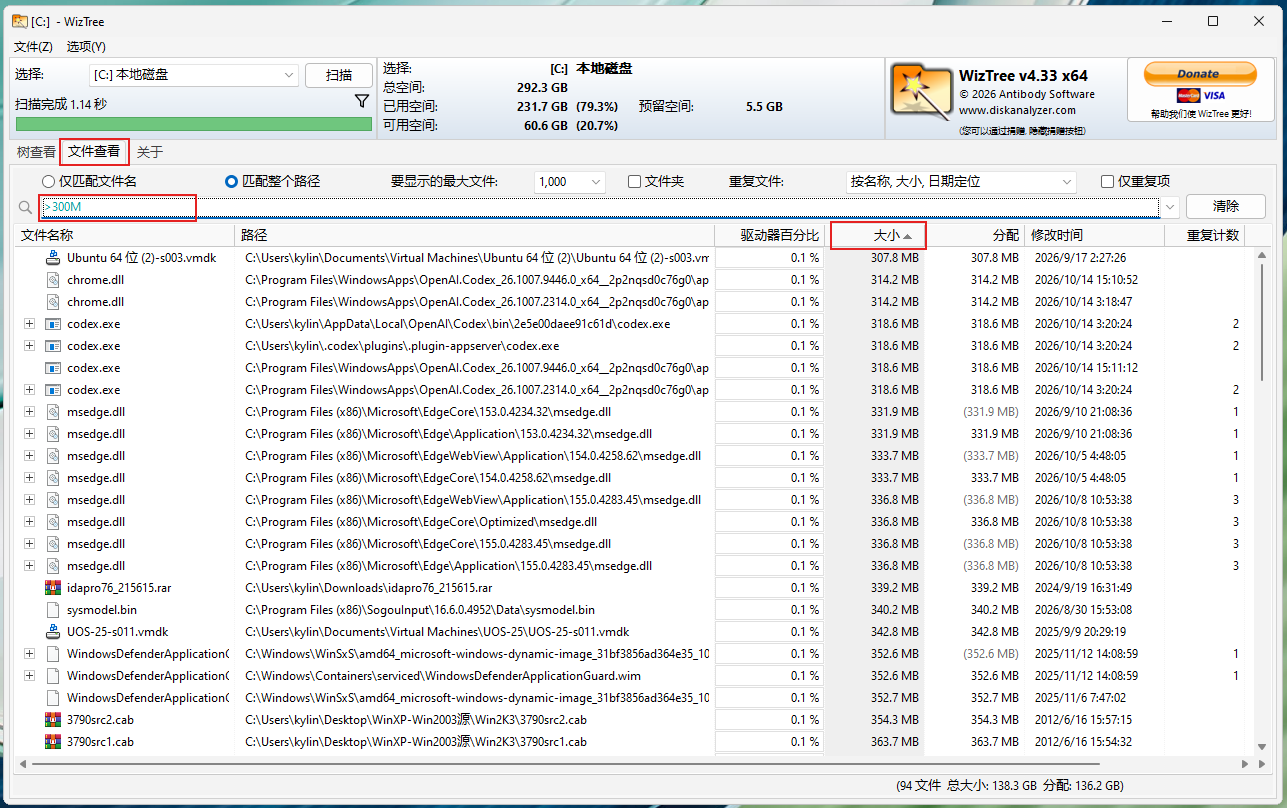Image resolution: width=1287 pixels, height=808 pixels.
Task: Open the [C:] 本地磁盘 drive dropdown
Action: pos(194,75)
